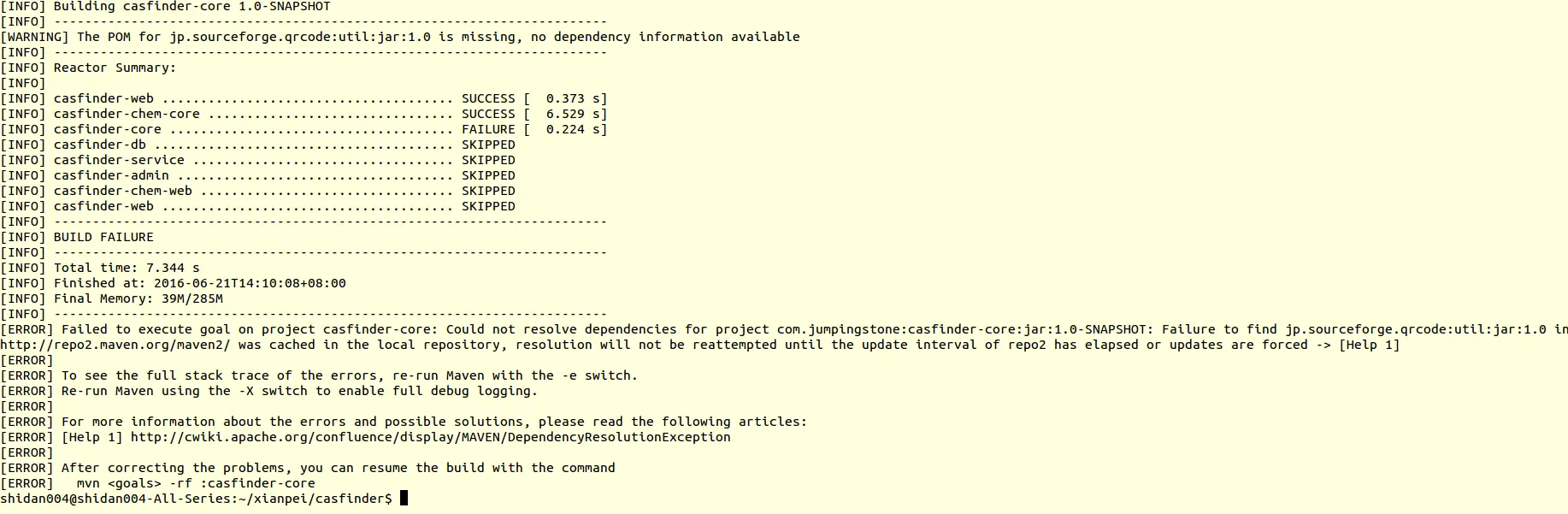Viewport: 1568px width, 514px height.
Task: Click the Total time 7.344 s line
Action: tap(127, 268)
